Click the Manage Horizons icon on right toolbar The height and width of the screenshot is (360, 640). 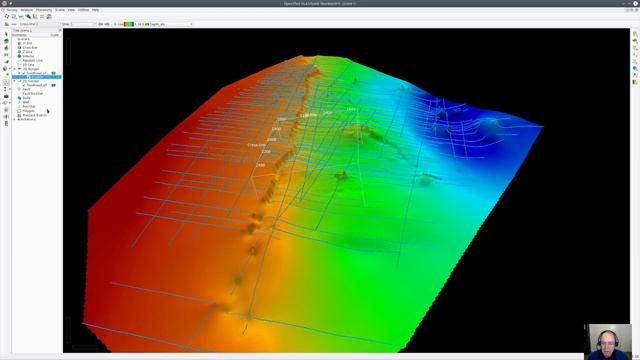635,41
